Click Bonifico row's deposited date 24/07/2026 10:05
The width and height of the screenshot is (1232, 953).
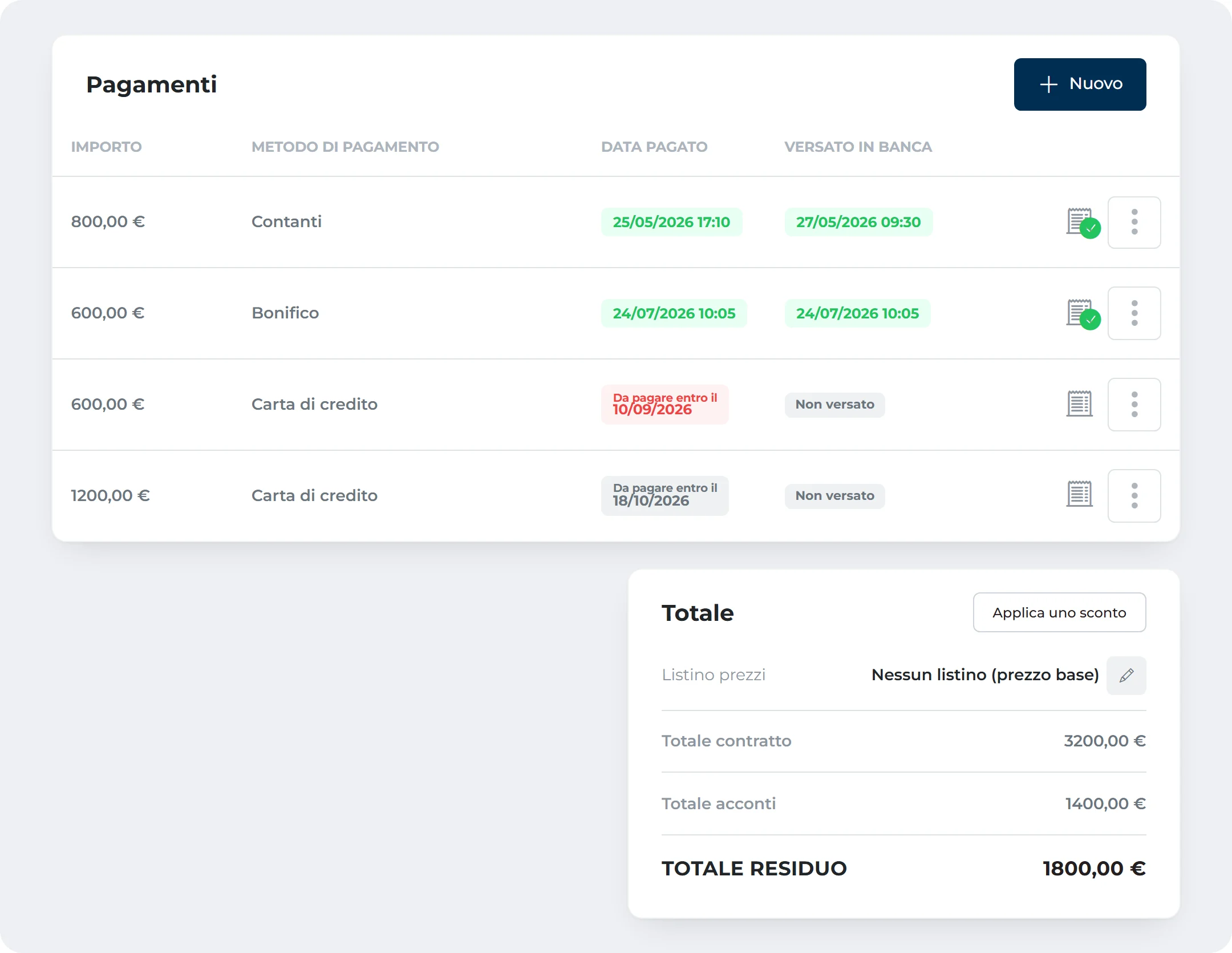tap(857, 313)
